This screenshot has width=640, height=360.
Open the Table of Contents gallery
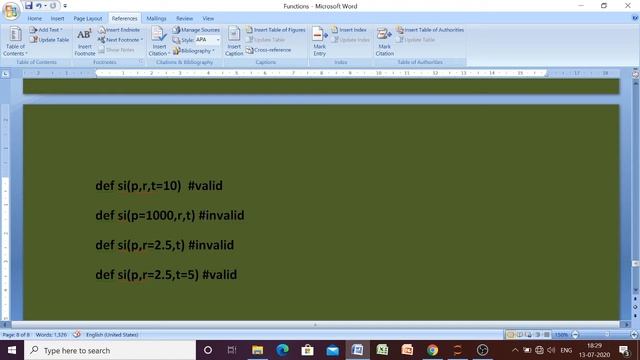(15, 41)
